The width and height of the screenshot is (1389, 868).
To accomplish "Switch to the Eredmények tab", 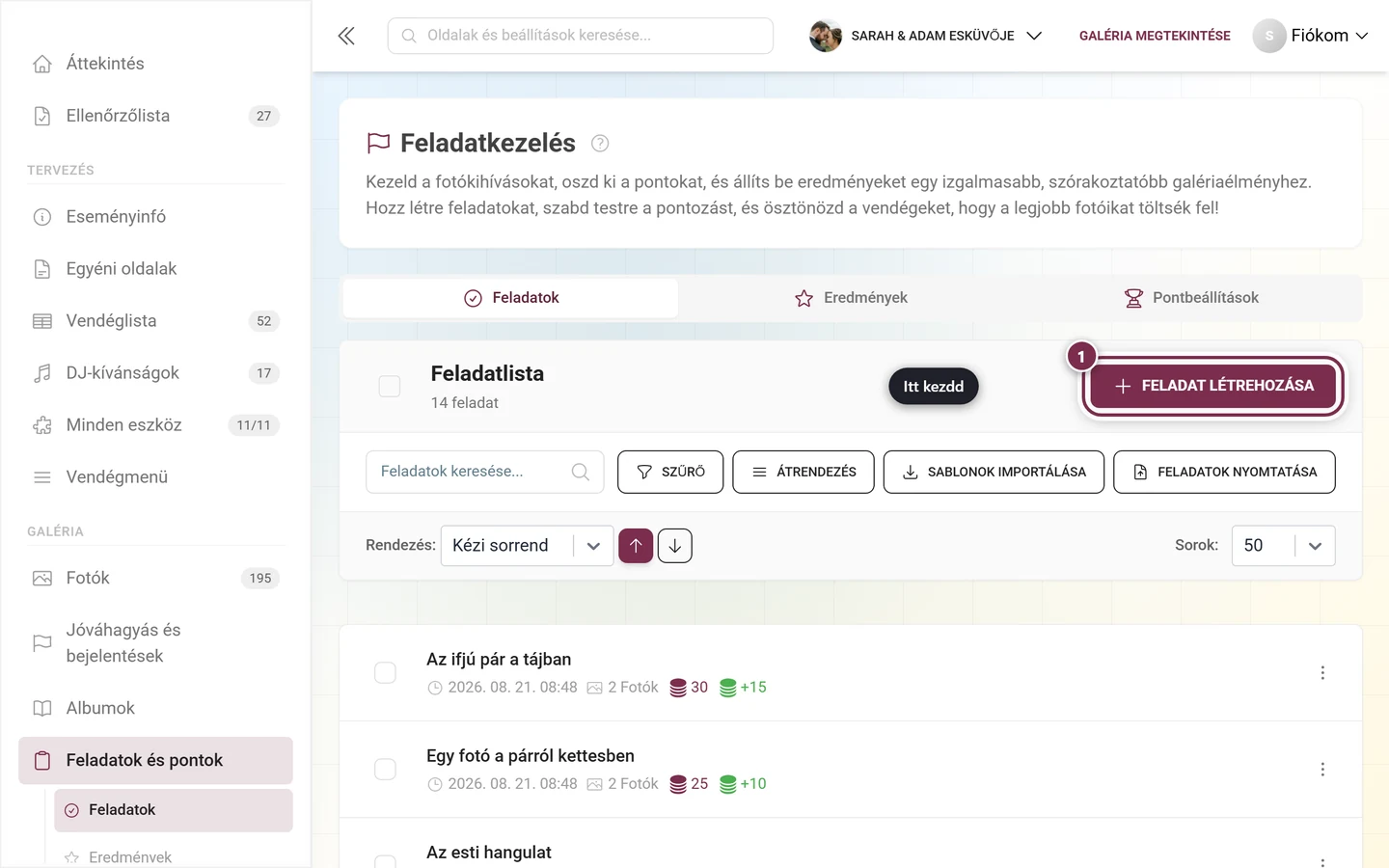I will [x=851, y=298].
